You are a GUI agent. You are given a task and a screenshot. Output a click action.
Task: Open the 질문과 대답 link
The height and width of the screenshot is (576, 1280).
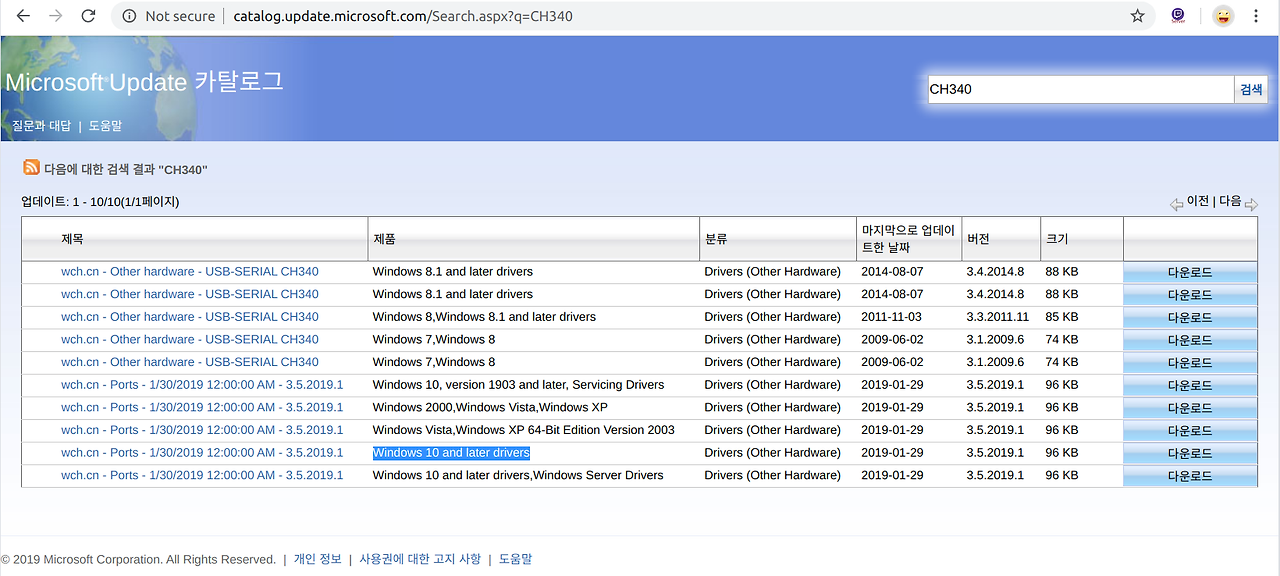(x=42, y=126)
